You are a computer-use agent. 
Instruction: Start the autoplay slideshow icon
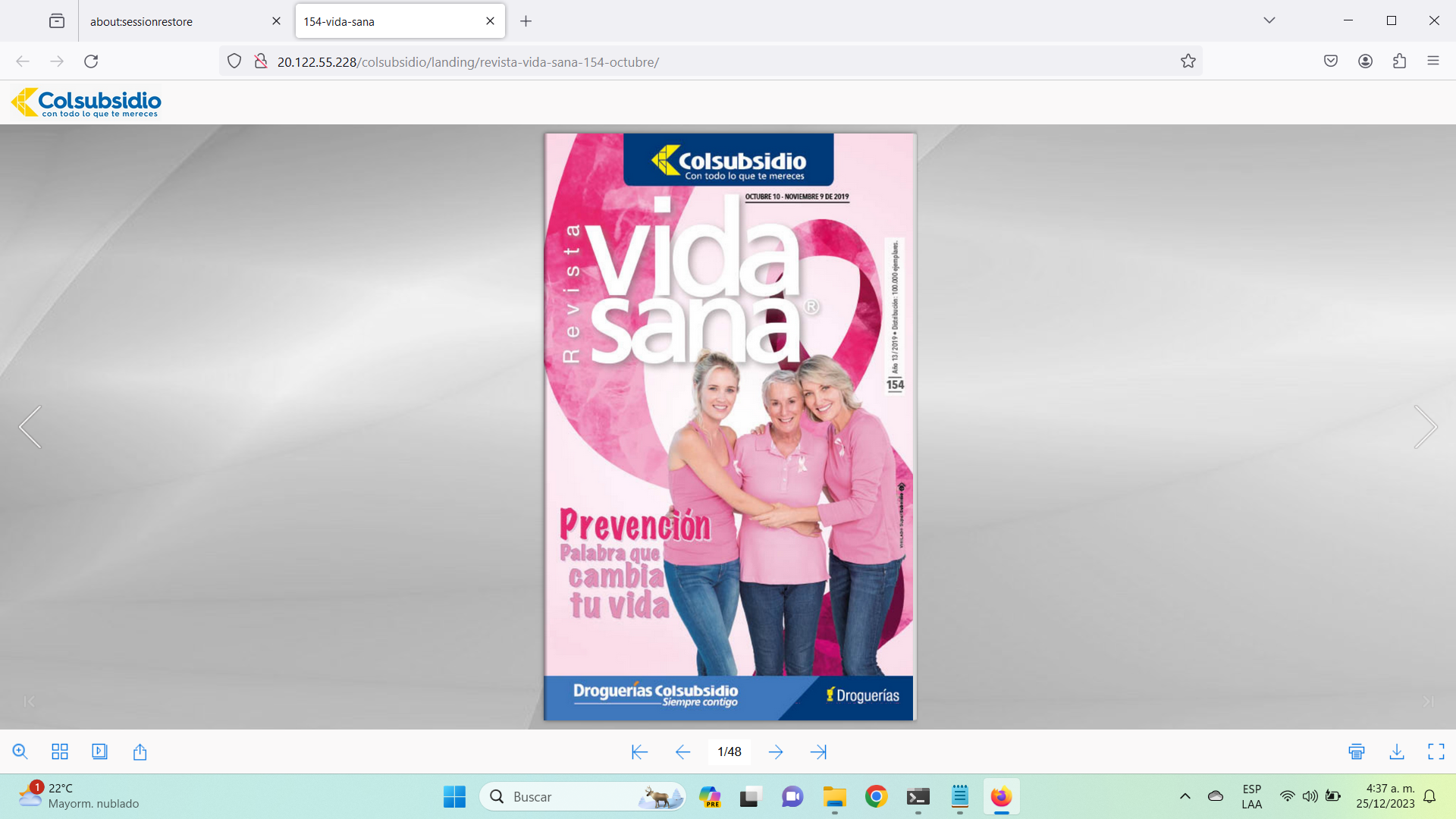(99, 752)
